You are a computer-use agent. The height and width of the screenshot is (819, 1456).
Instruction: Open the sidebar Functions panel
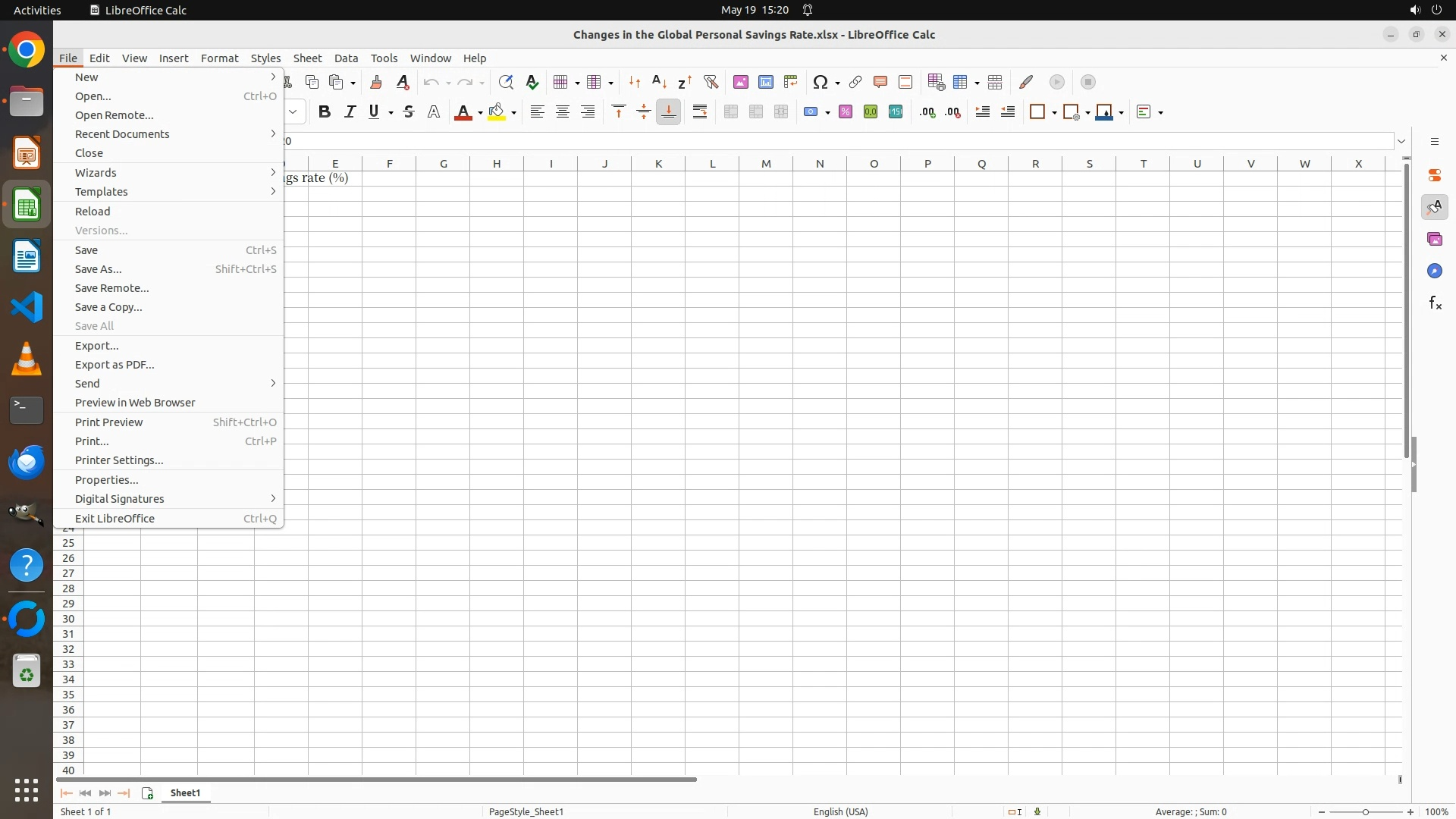1435,303
